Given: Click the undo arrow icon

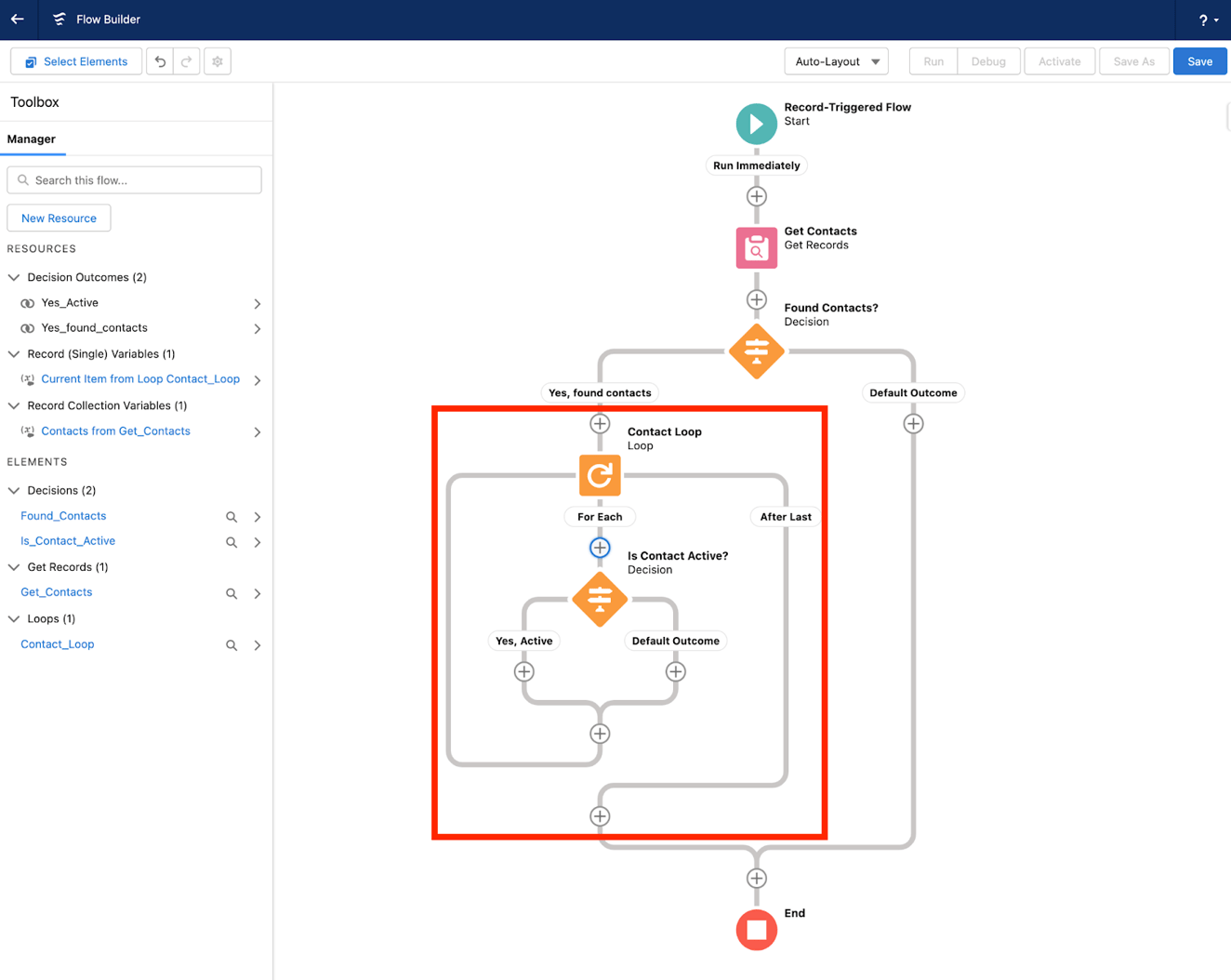Looking at the screenshot, I should tap(159, 60).
